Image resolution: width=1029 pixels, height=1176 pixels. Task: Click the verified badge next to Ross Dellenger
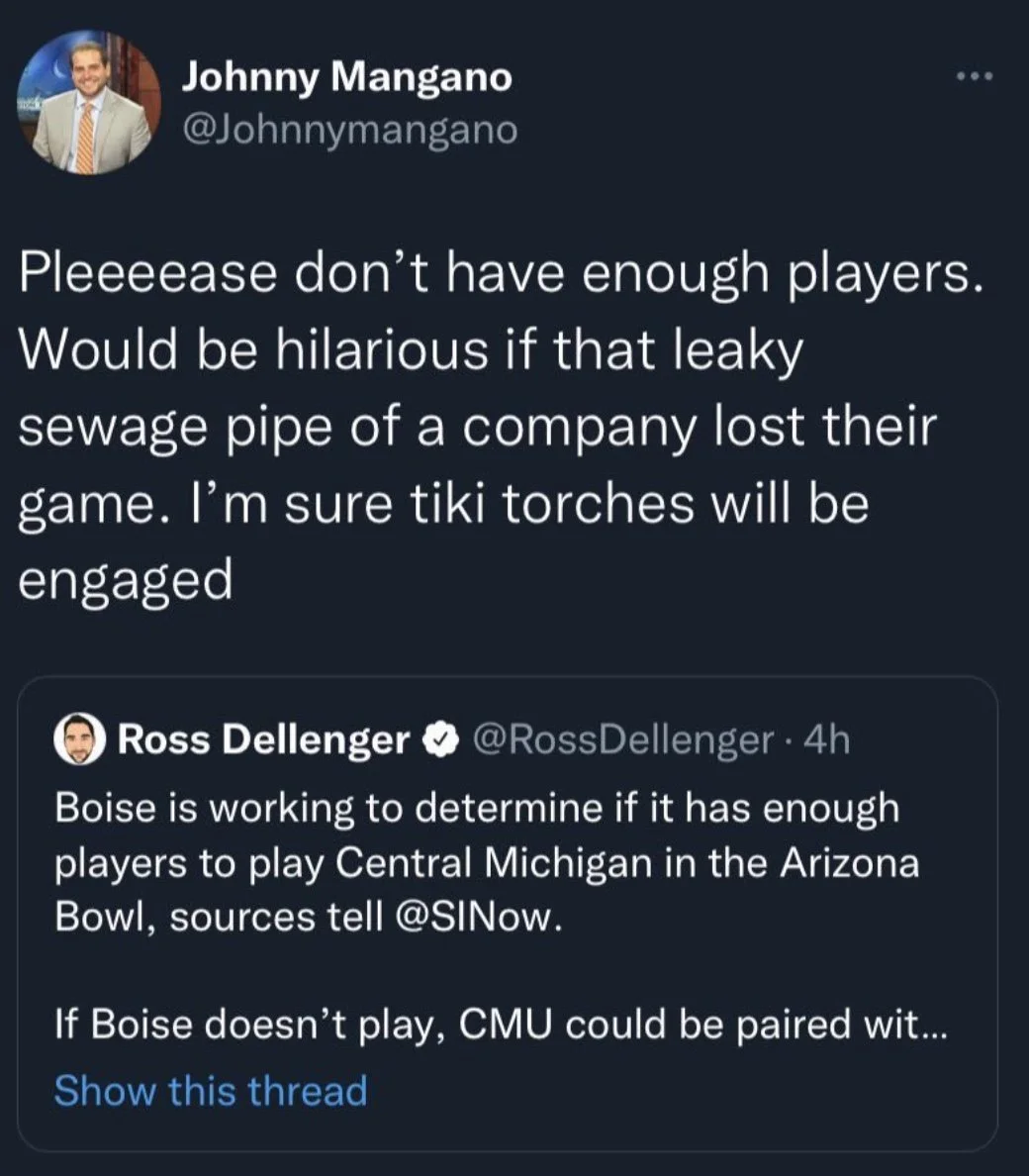[x=442, y=739]
